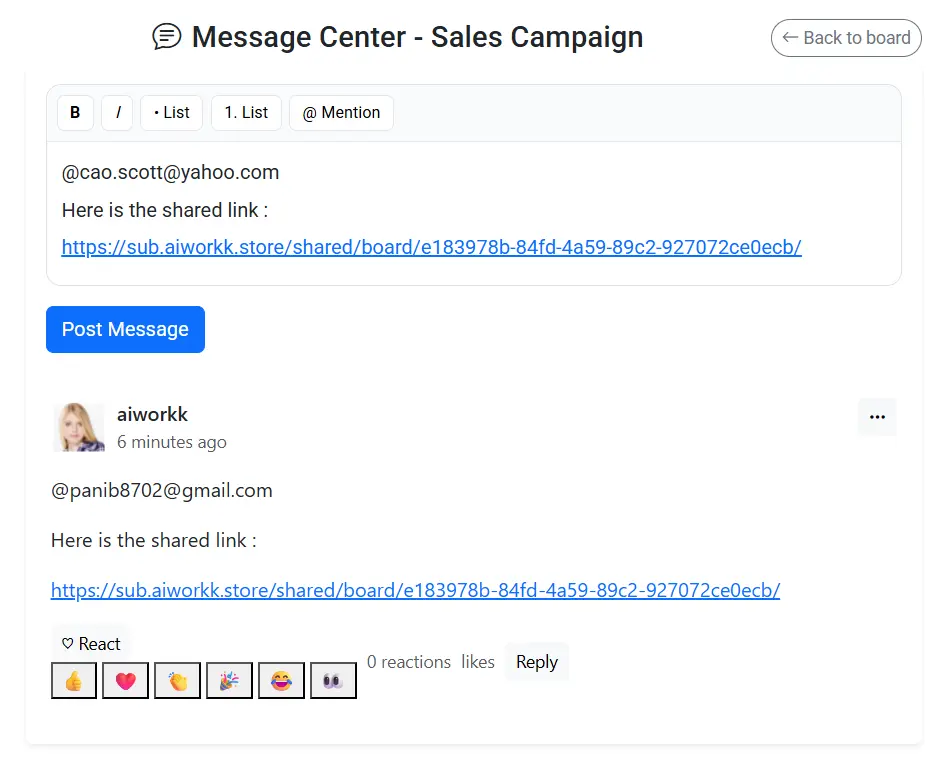Insert a numbered list
The width and height of the screenshot is (946, 762).
point(246,113)
